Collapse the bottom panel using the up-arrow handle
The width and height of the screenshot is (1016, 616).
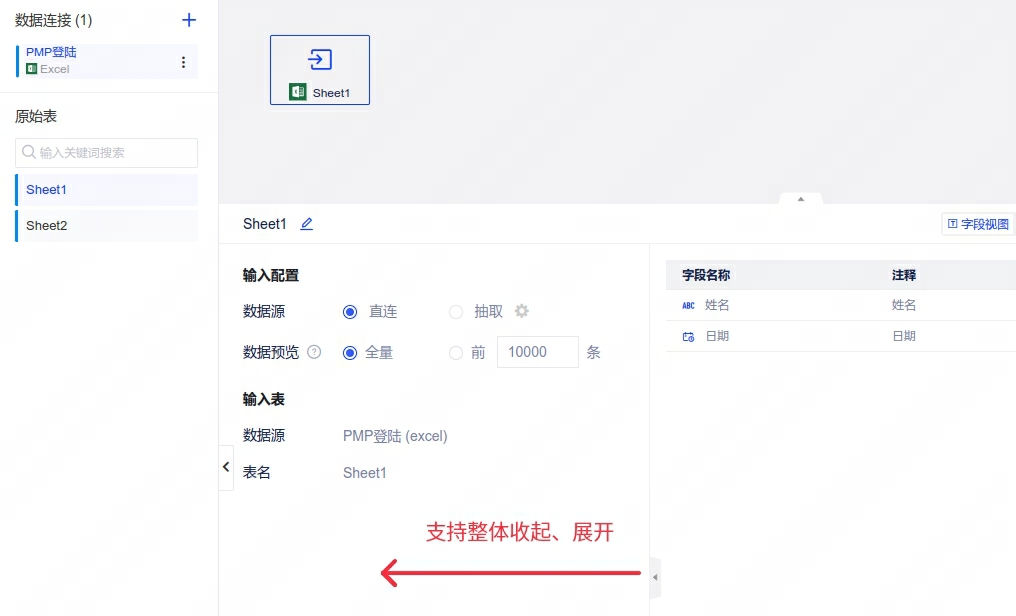pos(800,199)
